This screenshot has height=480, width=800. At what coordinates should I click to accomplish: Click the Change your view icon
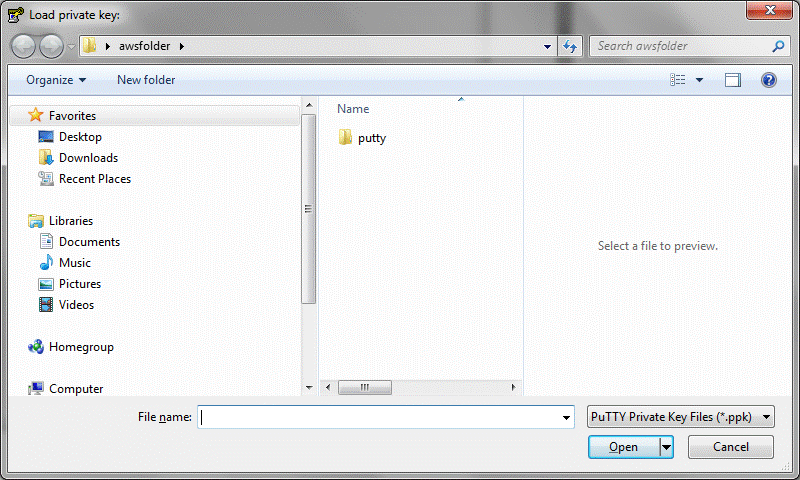point(678,80)
